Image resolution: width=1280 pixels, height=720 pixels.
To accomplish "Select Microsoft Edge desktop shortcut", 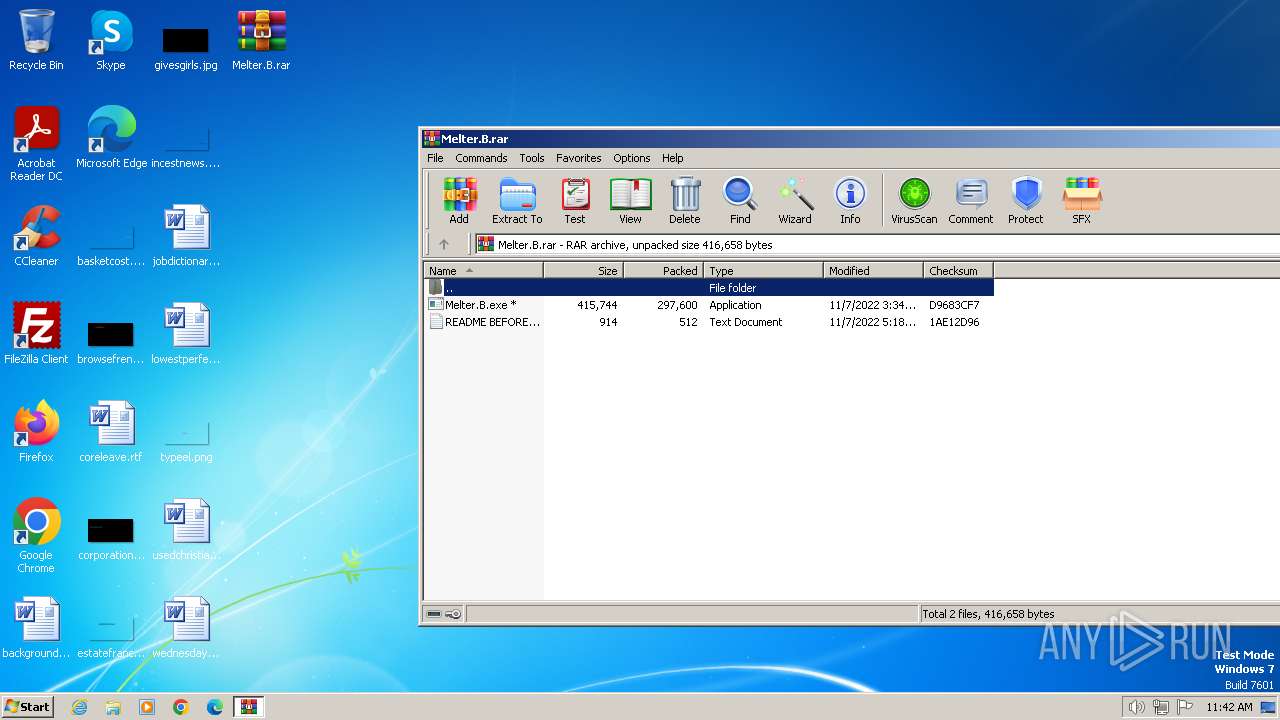I will (x=111, y=138).
